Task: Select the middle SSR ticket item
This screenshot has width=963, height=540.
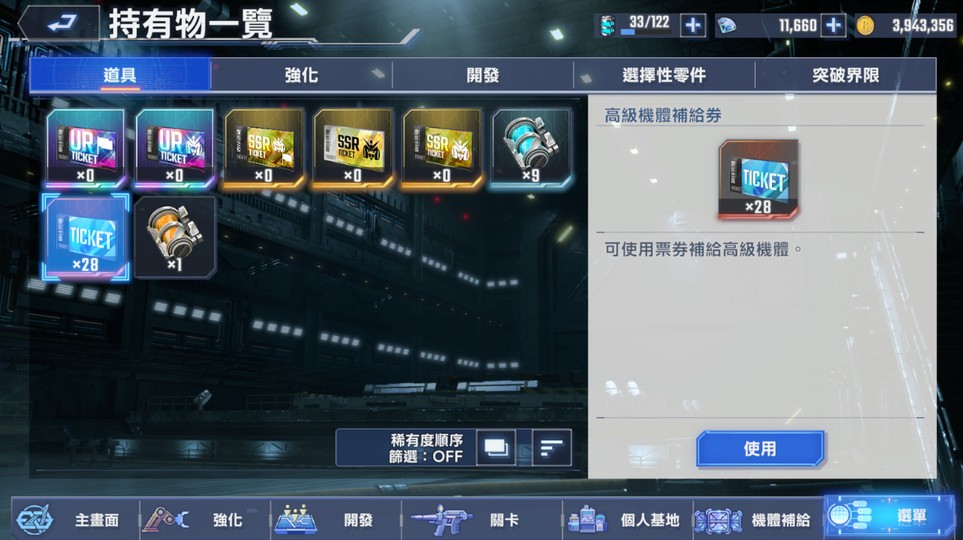Action: (353, 148)
